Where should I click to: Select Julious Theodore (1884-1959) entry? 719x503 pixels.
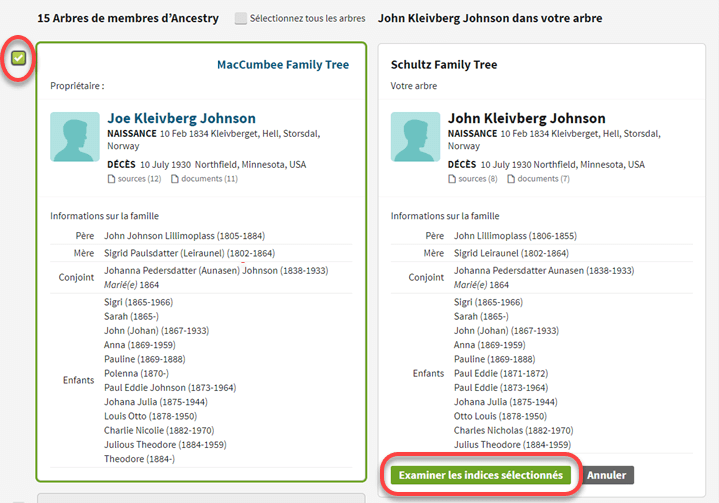(x=165, y=444)
